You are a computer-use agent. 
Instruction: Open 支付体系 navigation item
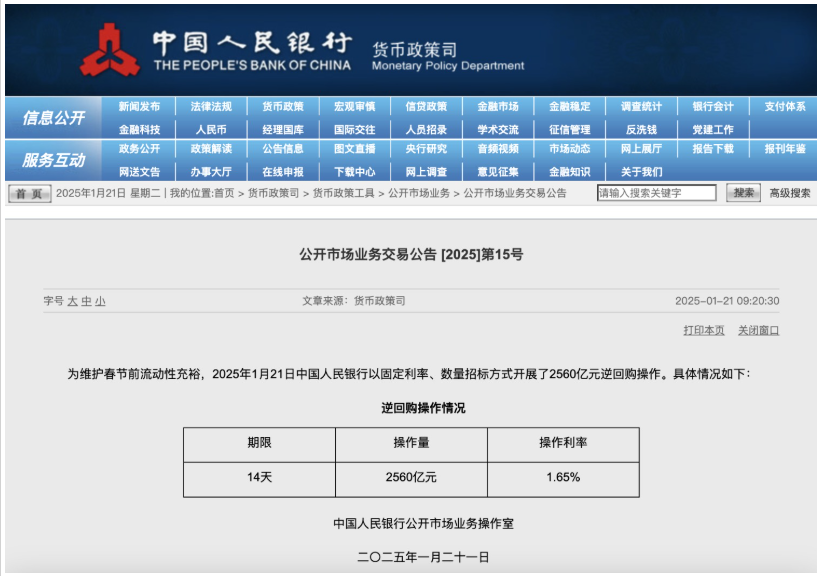point(785,107)
